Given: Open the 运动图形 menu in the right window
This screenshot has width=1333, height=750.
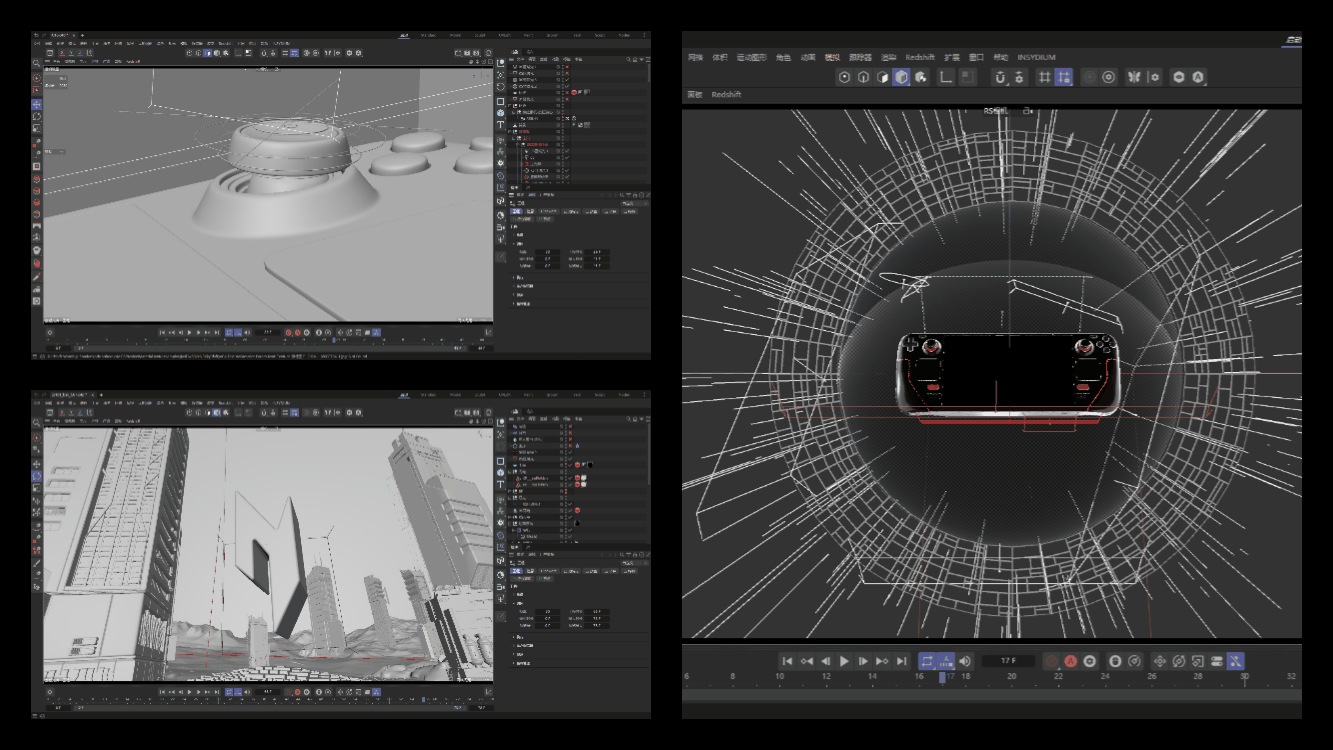Looking at the screenshot, I should pos(751,57).
